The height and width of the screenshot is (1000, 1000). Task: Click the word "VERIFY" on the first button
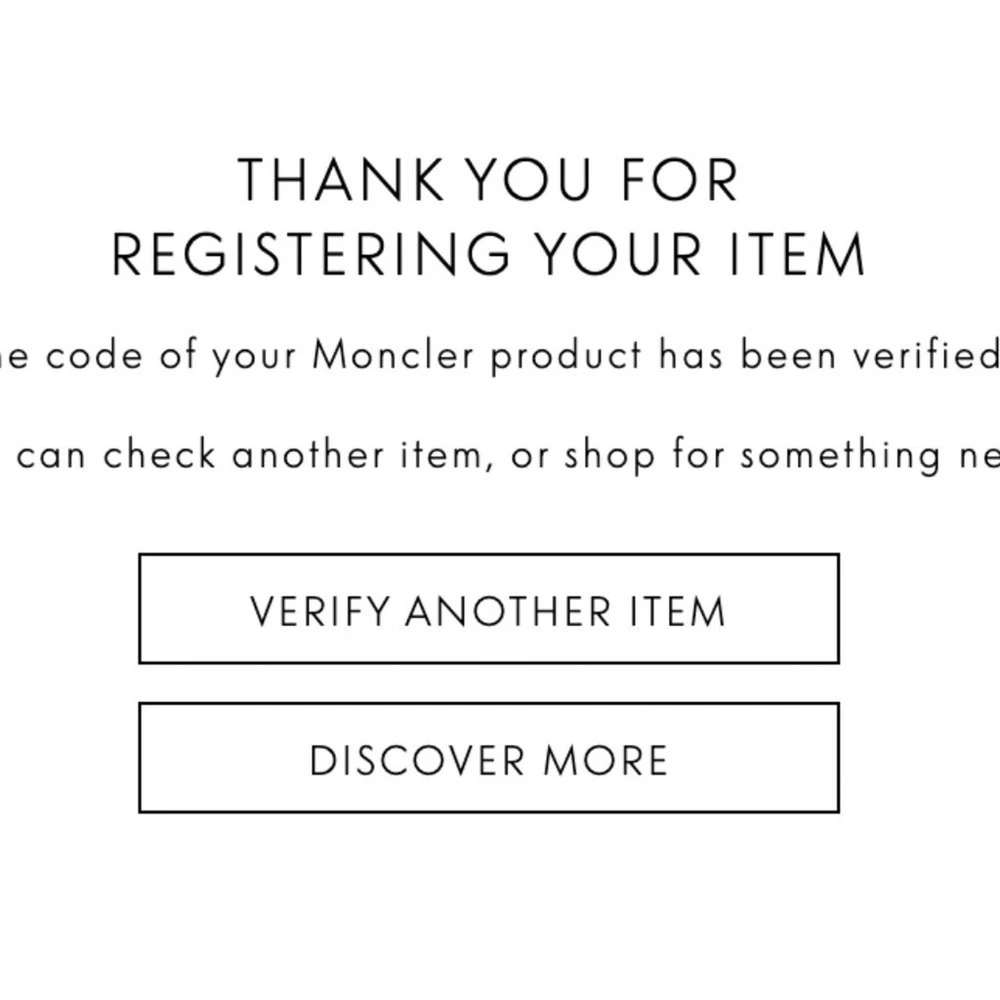[319, 611]
